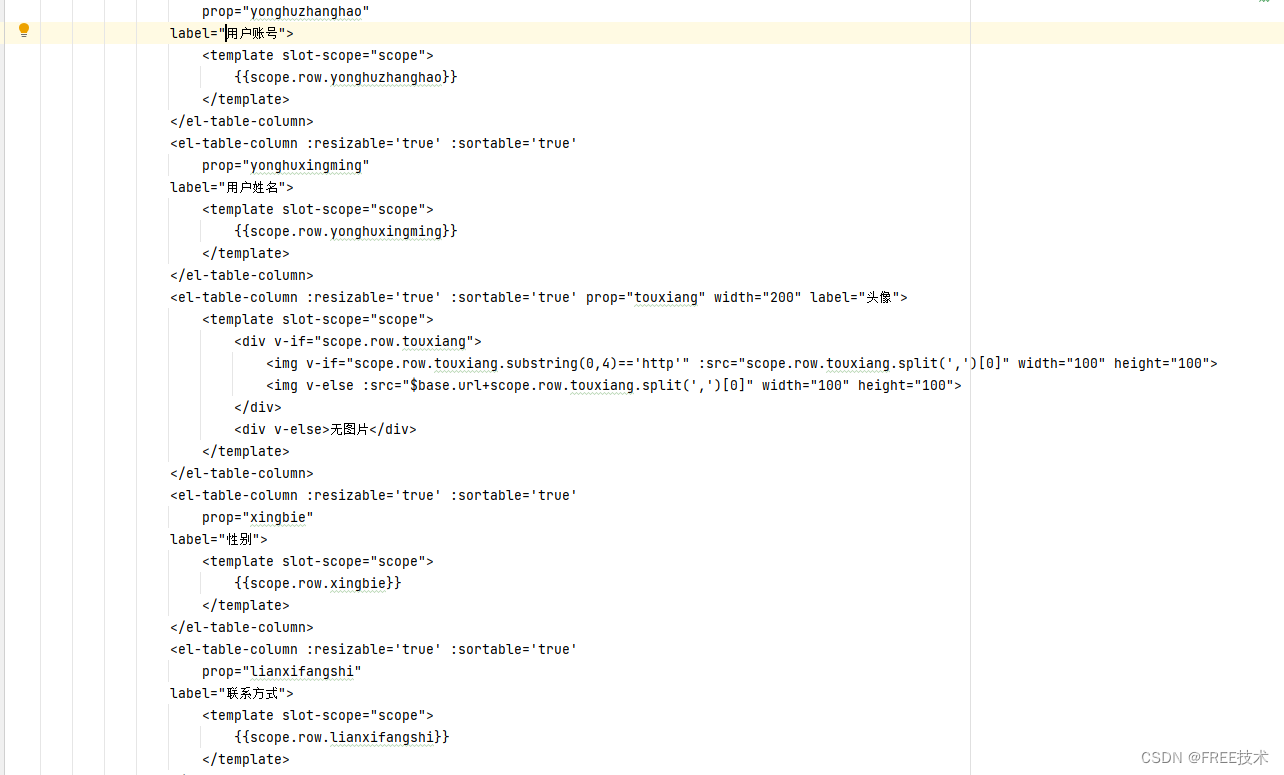Click the label="性别" line
The width and height of the screenshot is (1284, 775).
tap(218, 539)
